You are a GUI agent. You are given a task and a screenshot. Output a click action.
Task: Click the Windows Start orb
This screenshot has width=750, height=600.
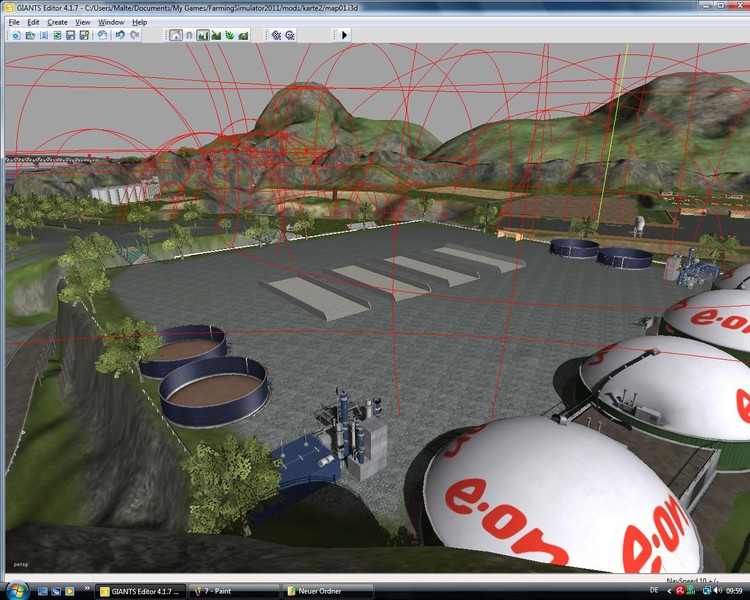click(17, 590)
